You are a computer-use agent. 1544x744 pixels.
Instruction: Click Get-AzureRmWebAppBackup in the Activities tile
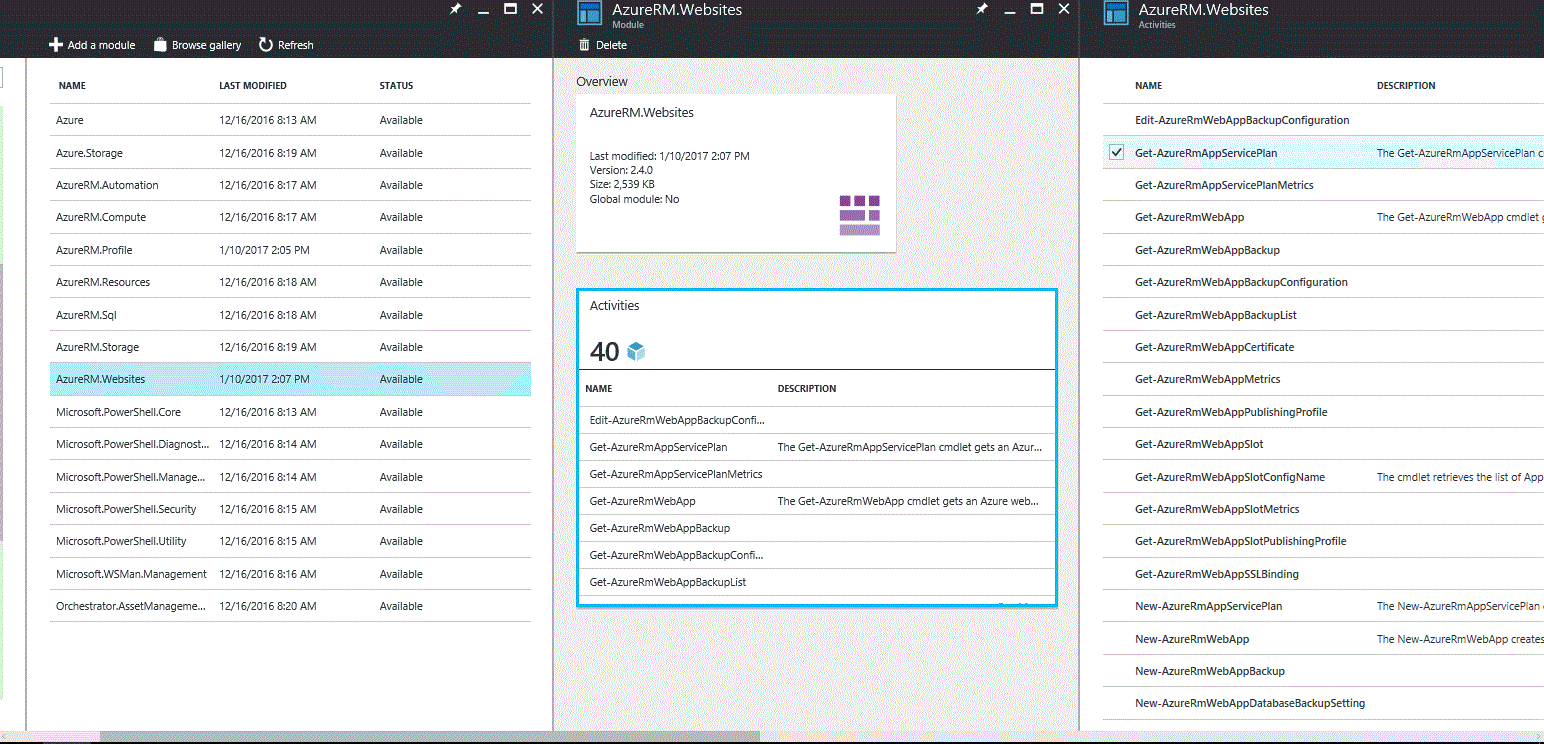(x=660, y=528)
